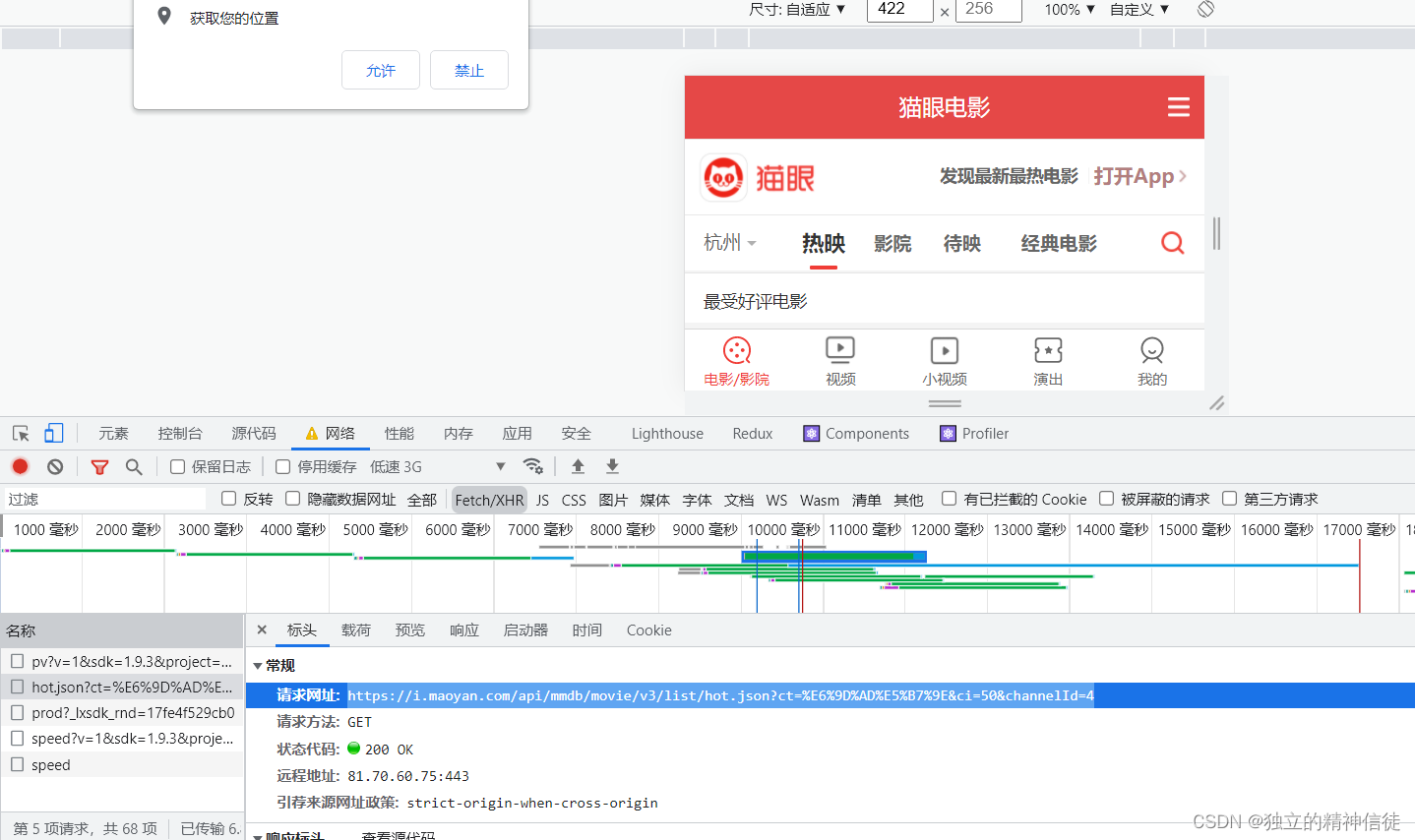
Task: Click the blue selected timeline range
Action: [833, 557]
